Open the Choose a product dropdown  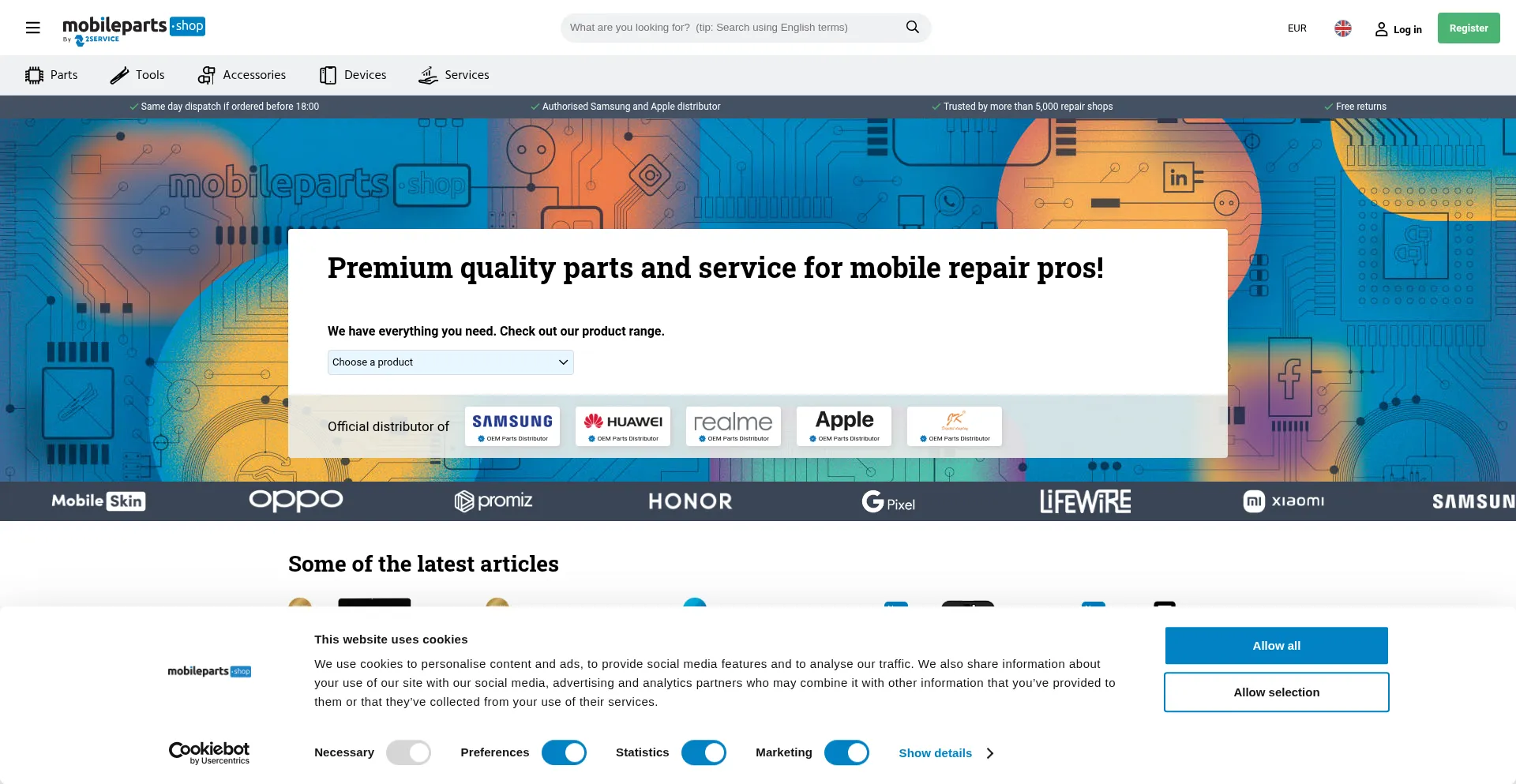tap(450, 362)
